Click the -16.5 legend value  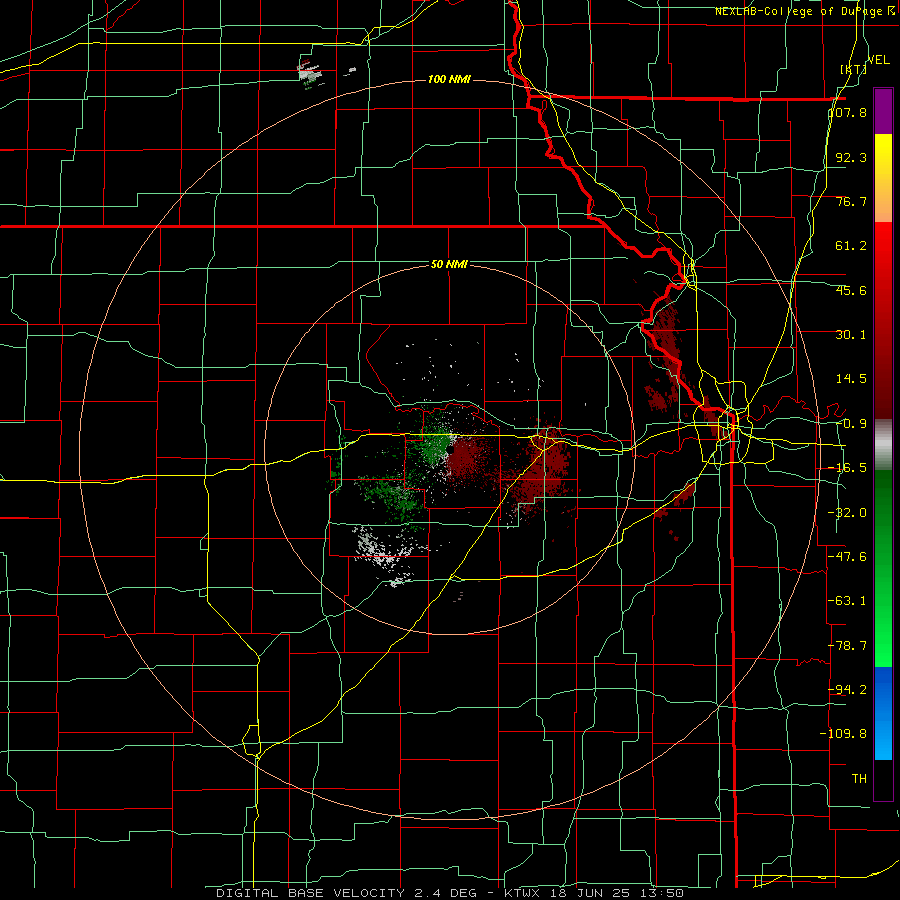(848, 468)
